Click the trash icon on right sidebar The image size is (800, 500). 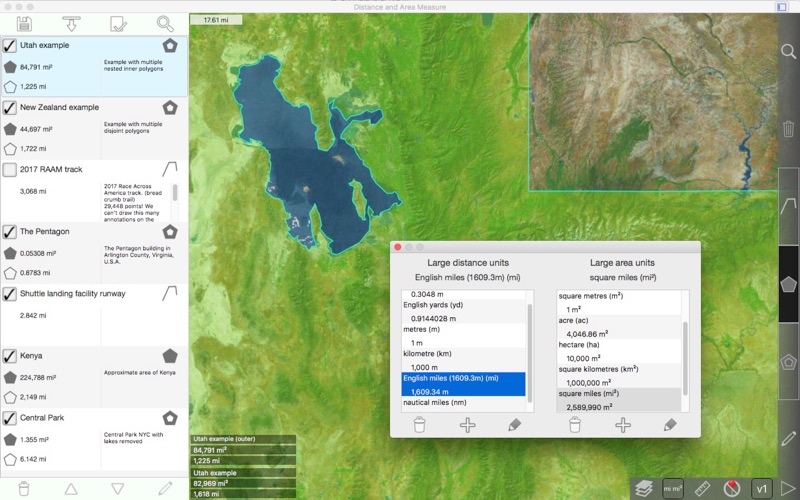coord(789,129)
